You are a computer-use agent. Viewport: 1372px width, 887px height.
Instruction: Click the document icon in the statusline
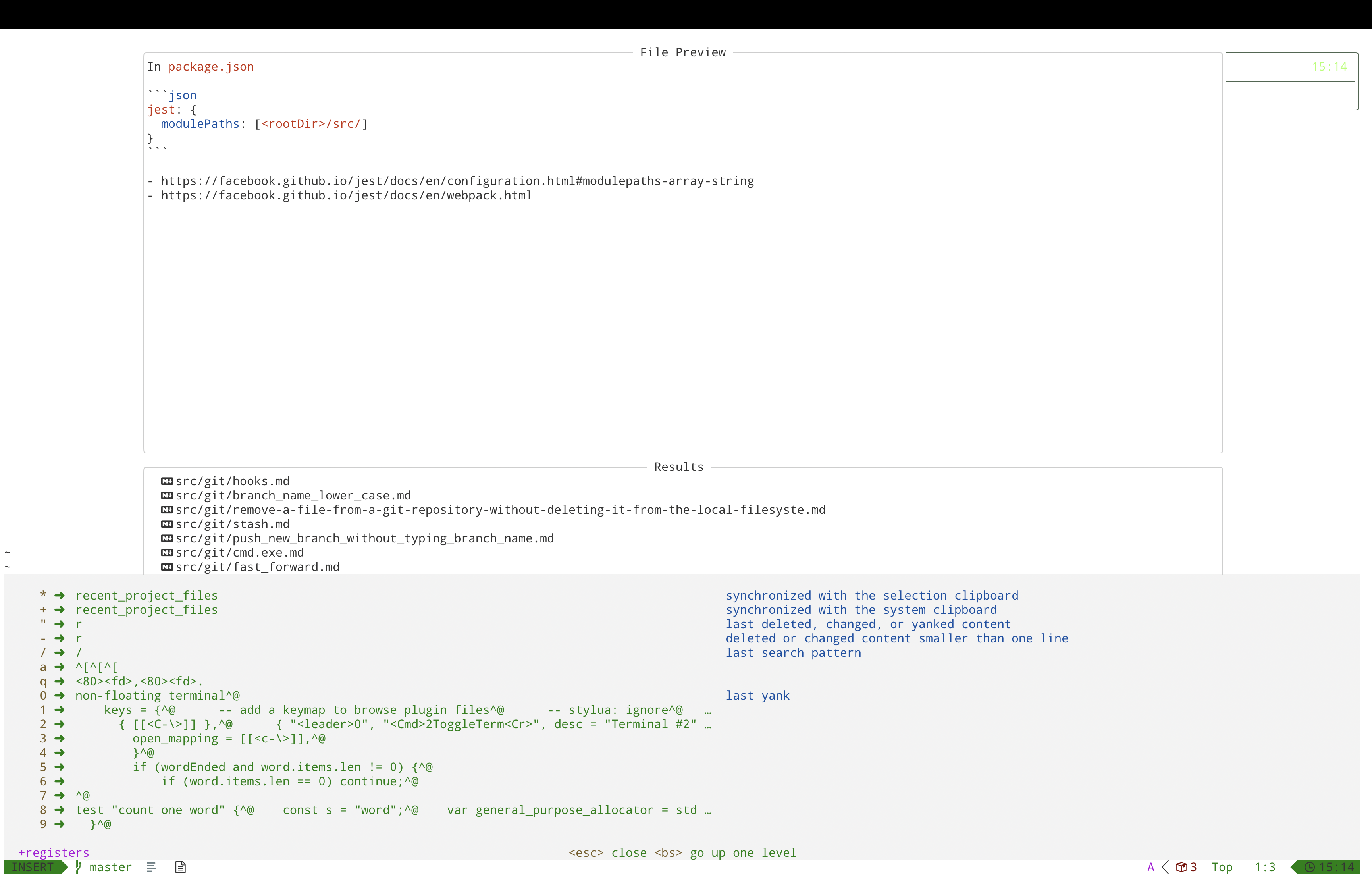179,867
